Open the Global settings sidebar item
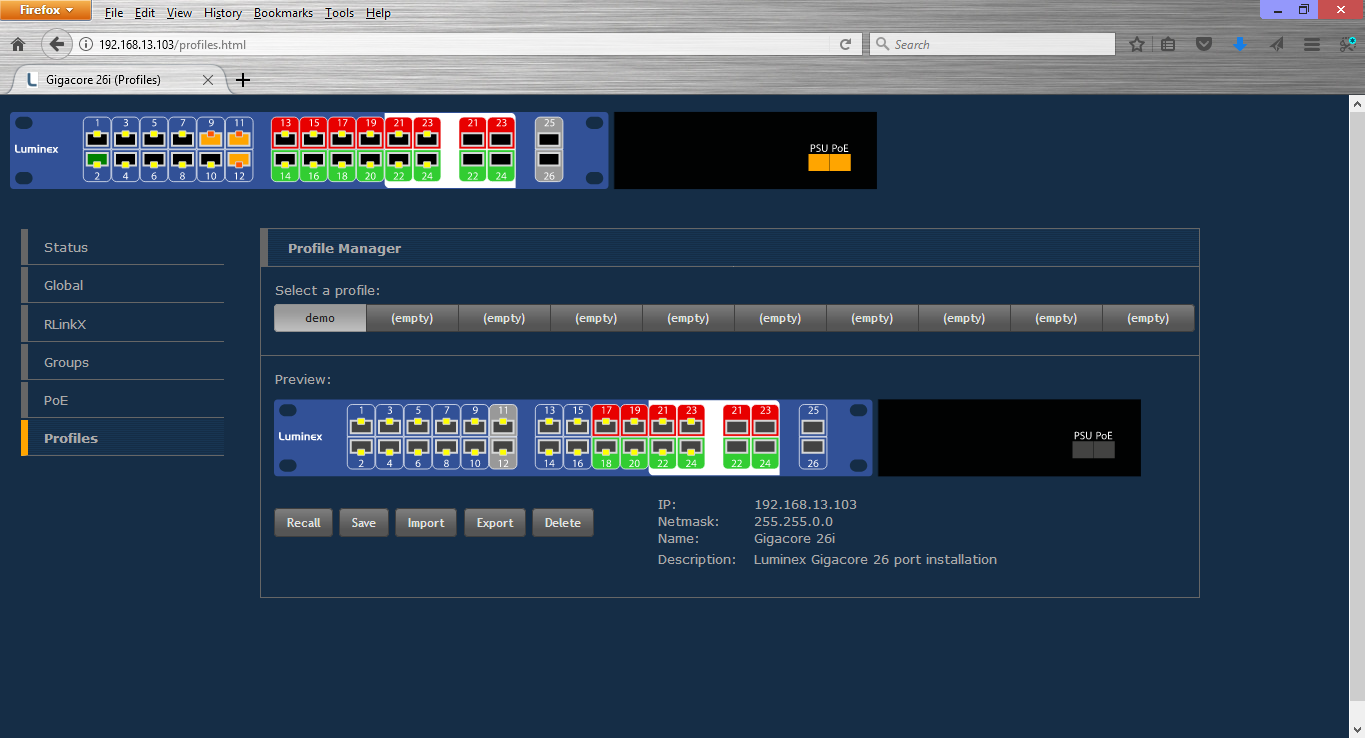 click(x=122, y=285)
